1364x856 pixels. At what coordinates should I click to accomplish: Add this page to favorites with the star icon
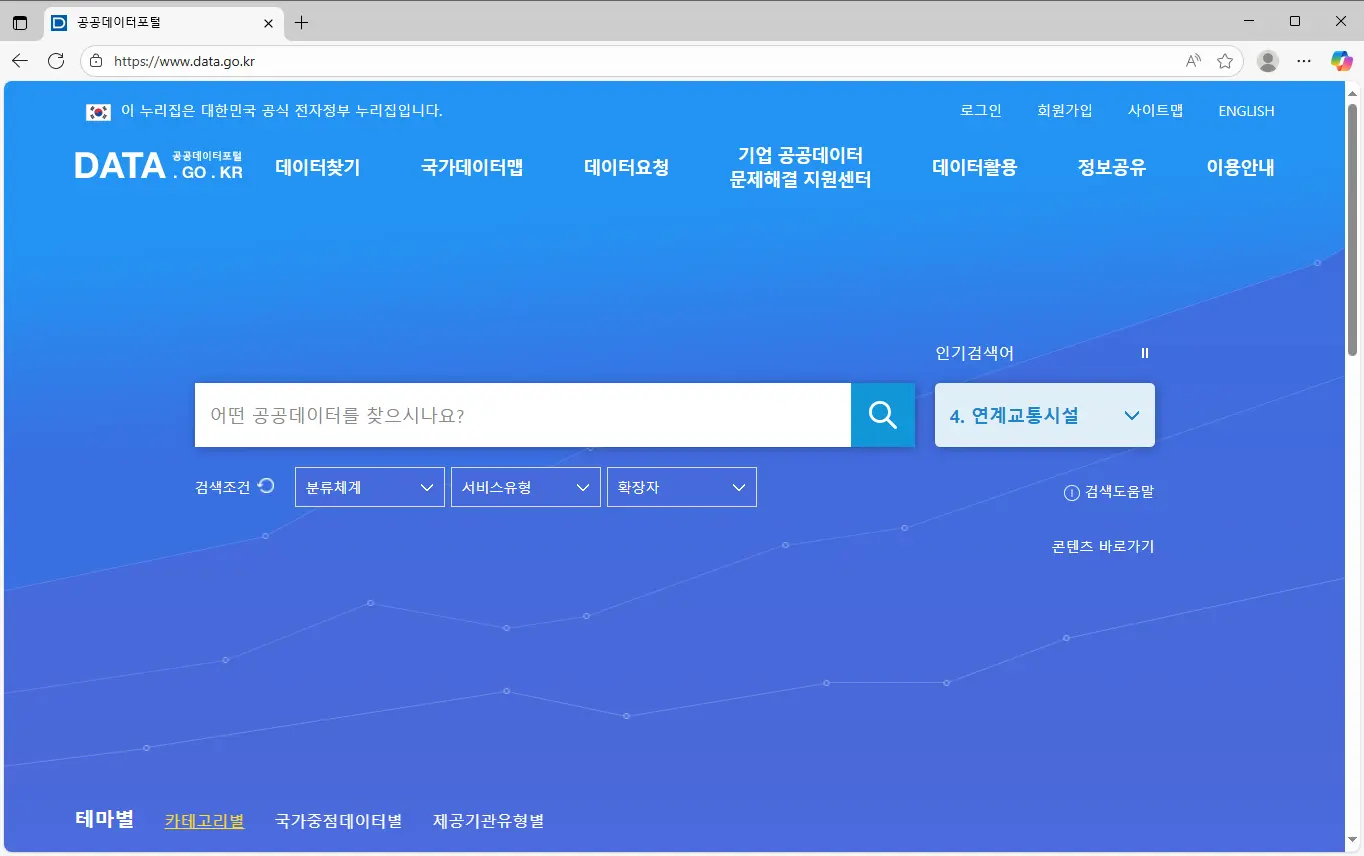click(1225, 61)
